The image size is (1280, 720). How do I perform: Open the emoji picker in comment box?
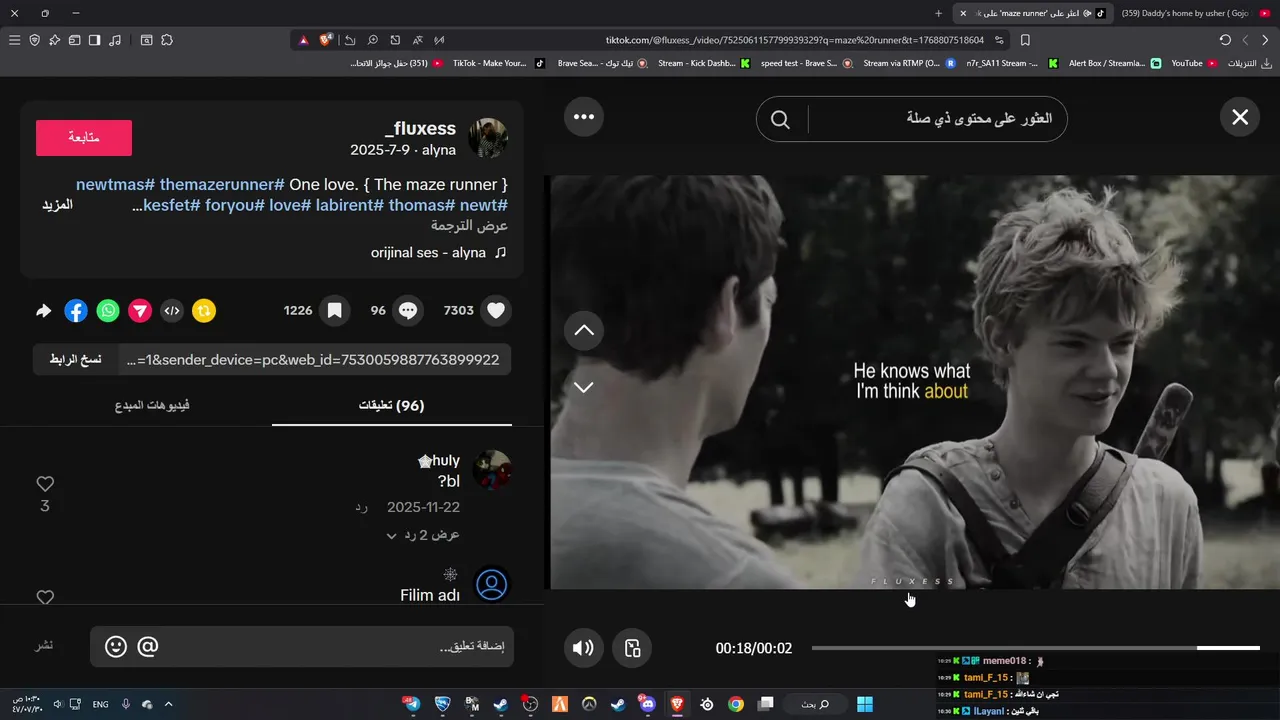116,647
